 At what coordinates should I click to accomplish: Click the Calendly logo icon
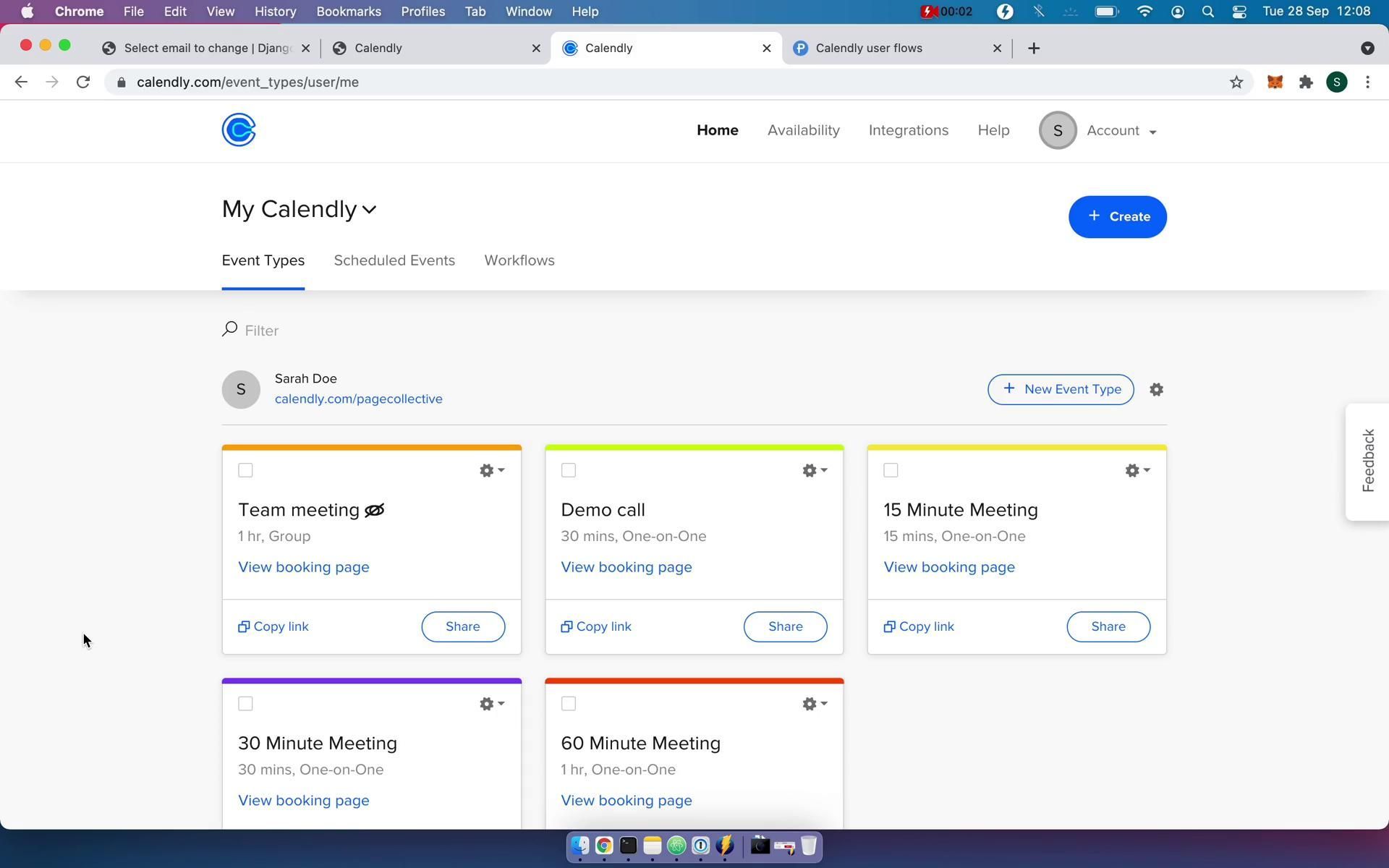(239, 130)
